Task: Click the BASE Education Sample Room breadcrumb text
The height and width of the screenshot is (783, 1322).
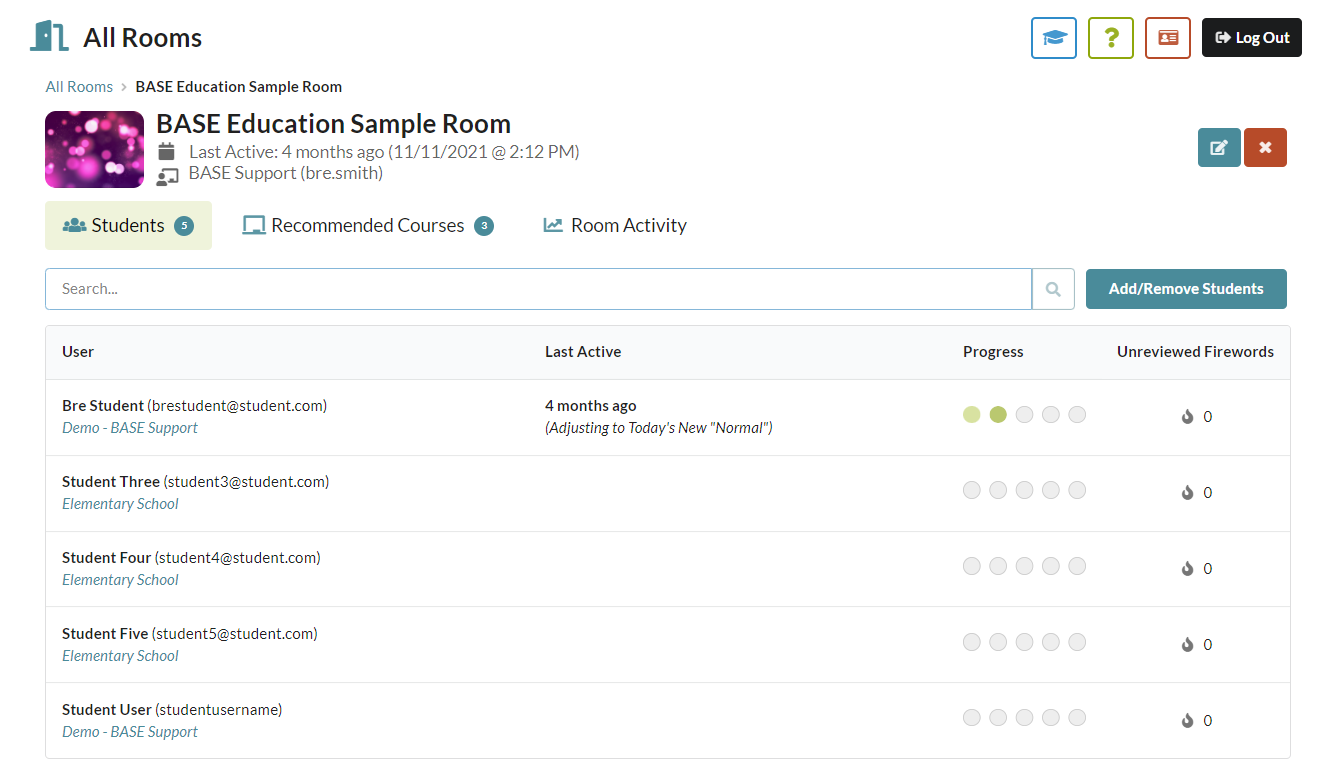Action: (x=239, y=87)
